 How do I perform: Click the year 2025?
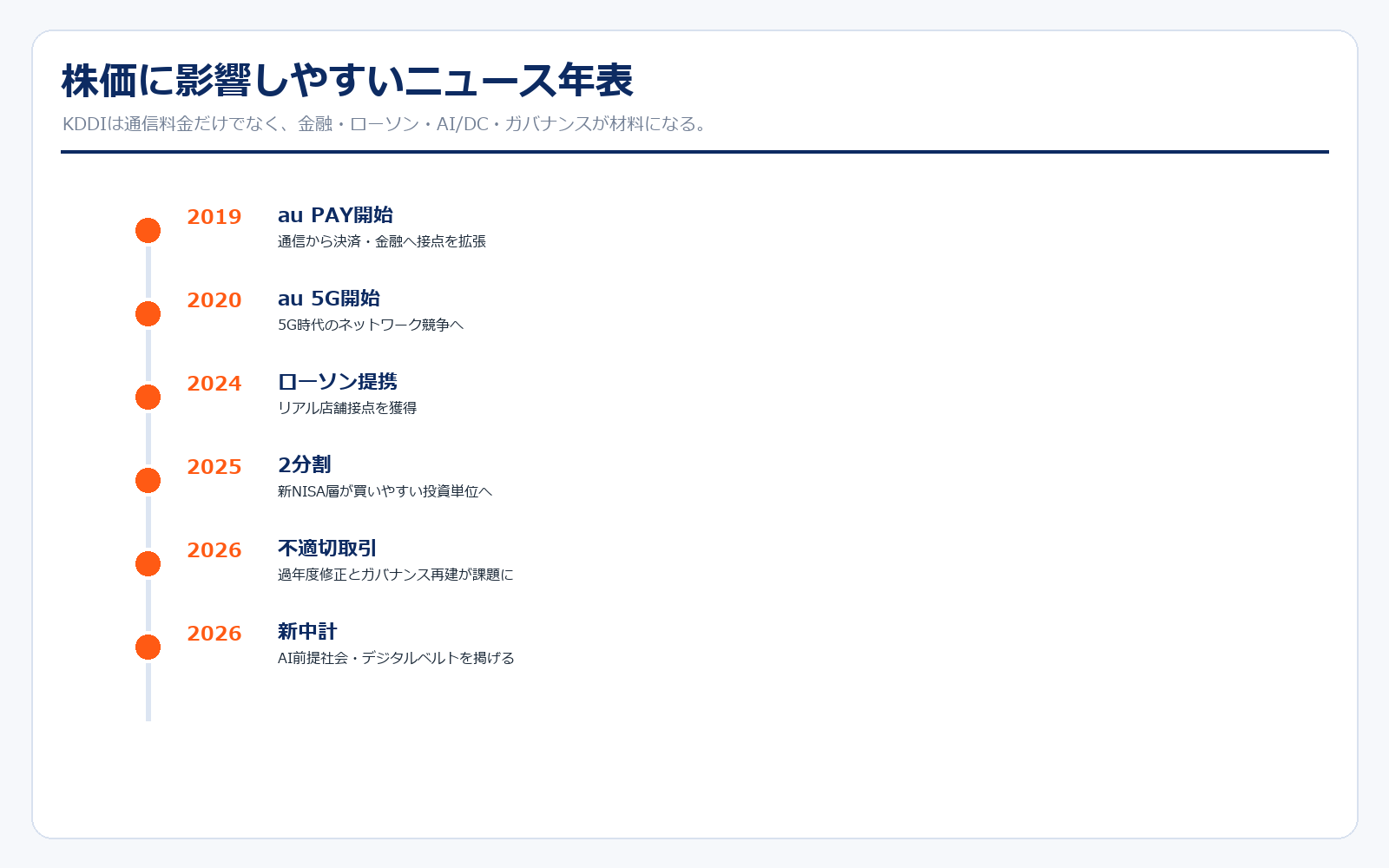[214, 467]
